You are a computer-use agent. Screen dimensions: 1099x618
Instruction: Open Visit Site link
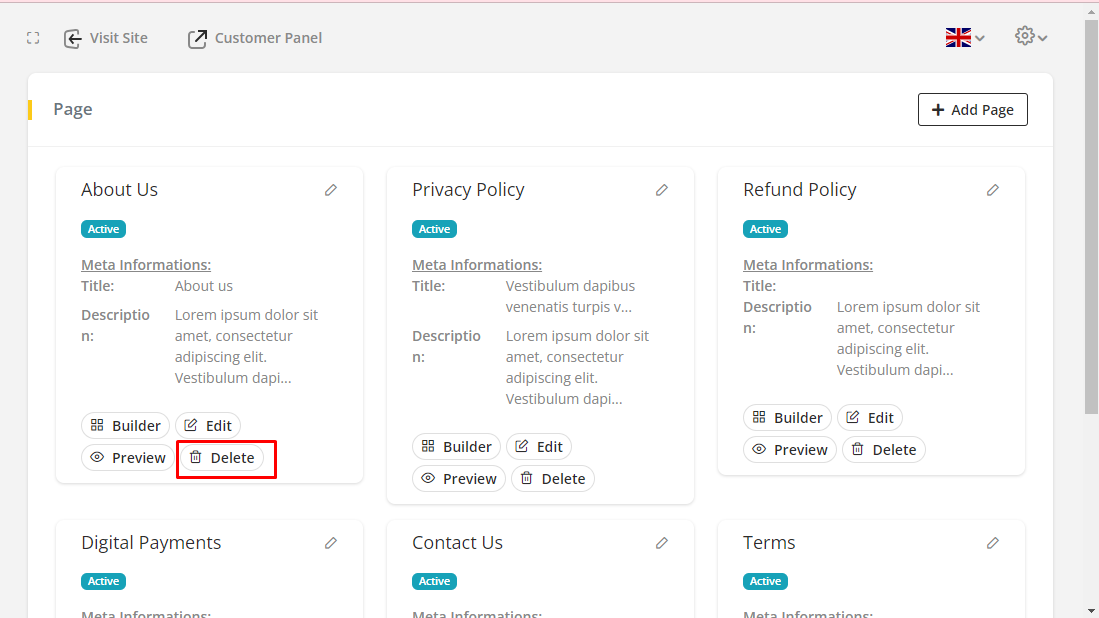(106, 38)
